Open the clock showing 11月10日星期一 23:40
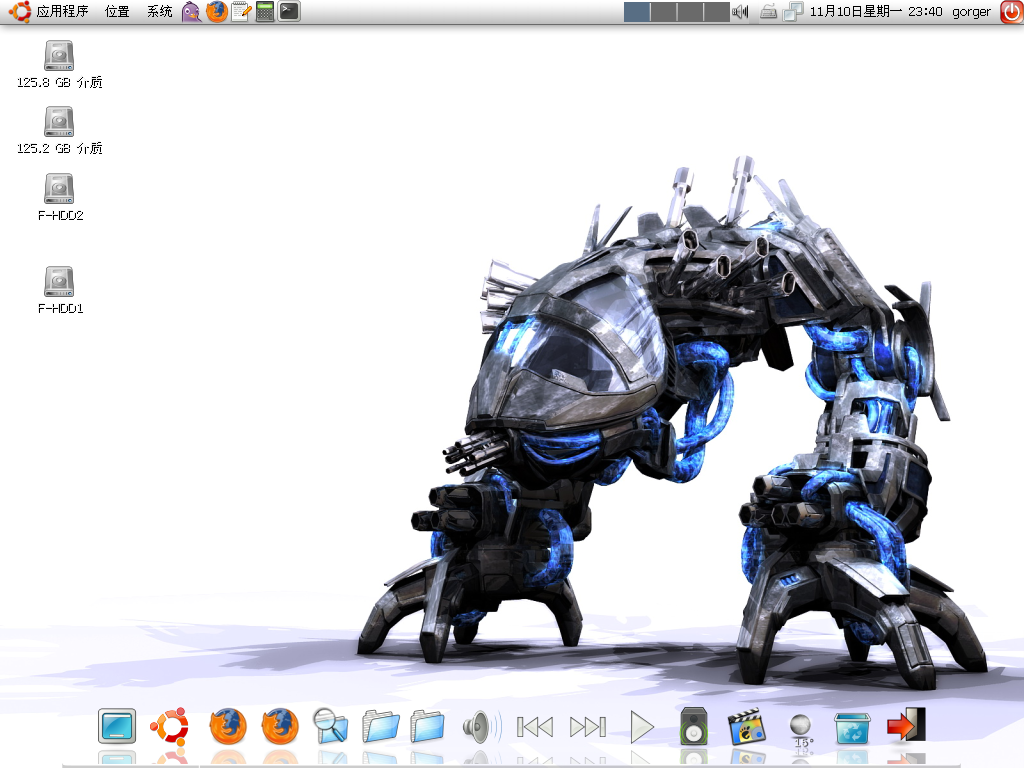The height and width of the screenshot is (768, 1024). tap(876, 12)
